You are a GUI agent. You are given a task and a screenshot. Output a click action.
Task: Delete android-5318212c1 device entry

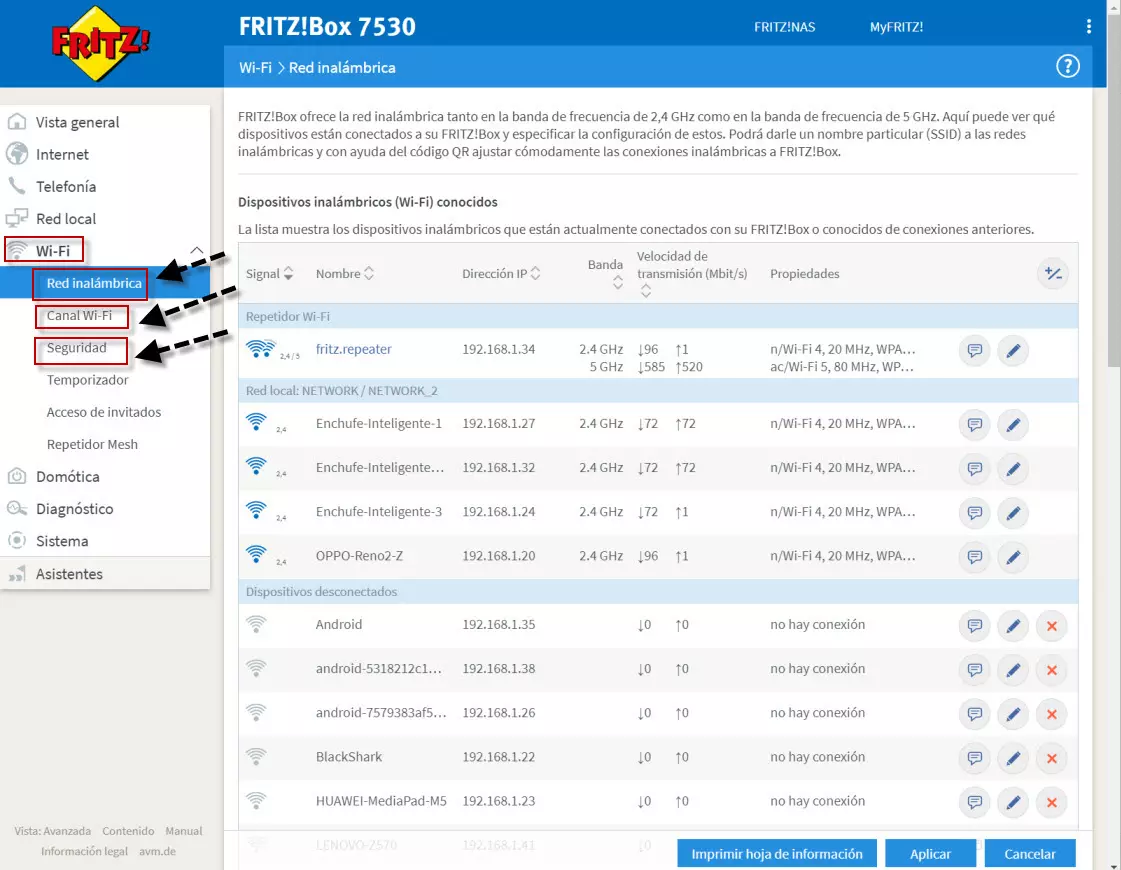tap(1052, 670)
